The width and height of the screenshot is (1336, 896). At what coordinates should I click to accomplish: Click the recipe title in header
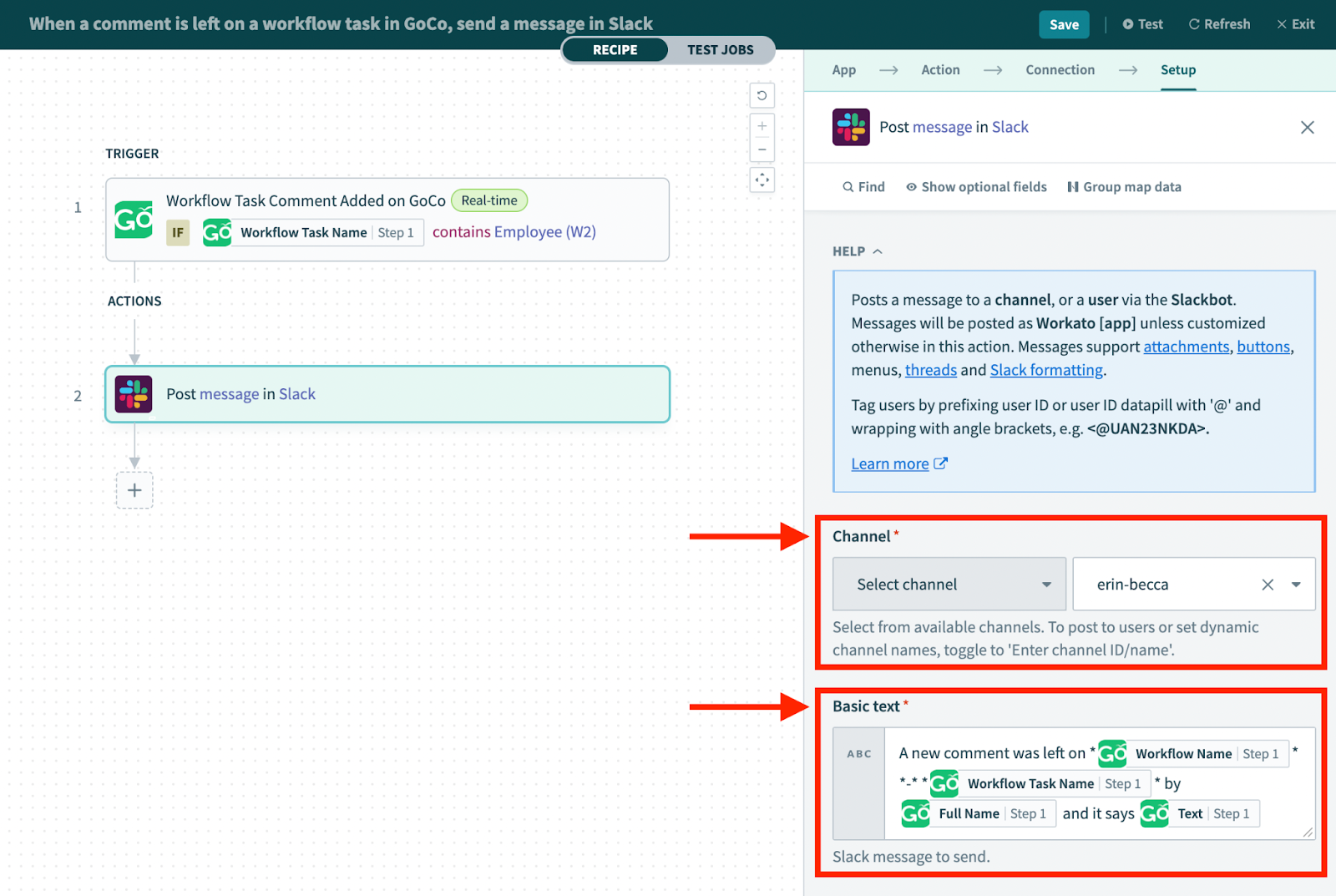click(x=341, y=24)
